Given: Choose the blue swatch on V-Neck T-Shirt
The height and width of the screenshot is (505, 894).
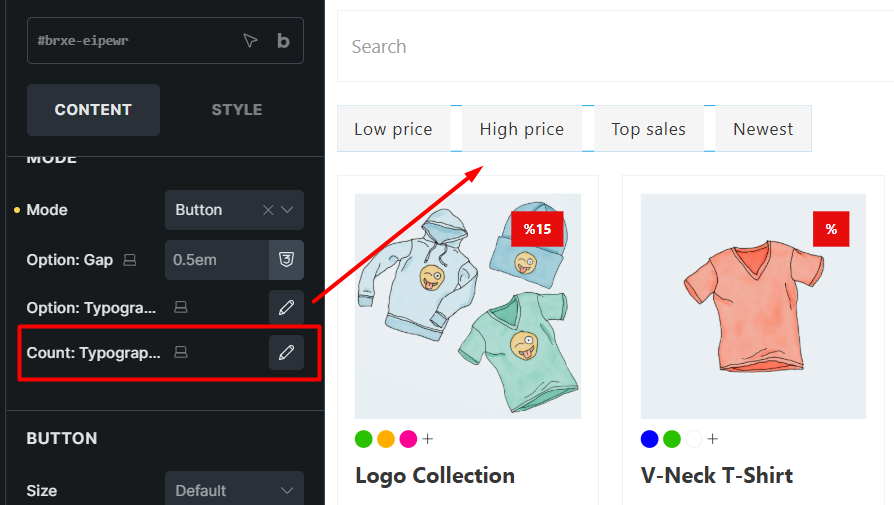Looking at the screenshot, I should tap(650, 439).
